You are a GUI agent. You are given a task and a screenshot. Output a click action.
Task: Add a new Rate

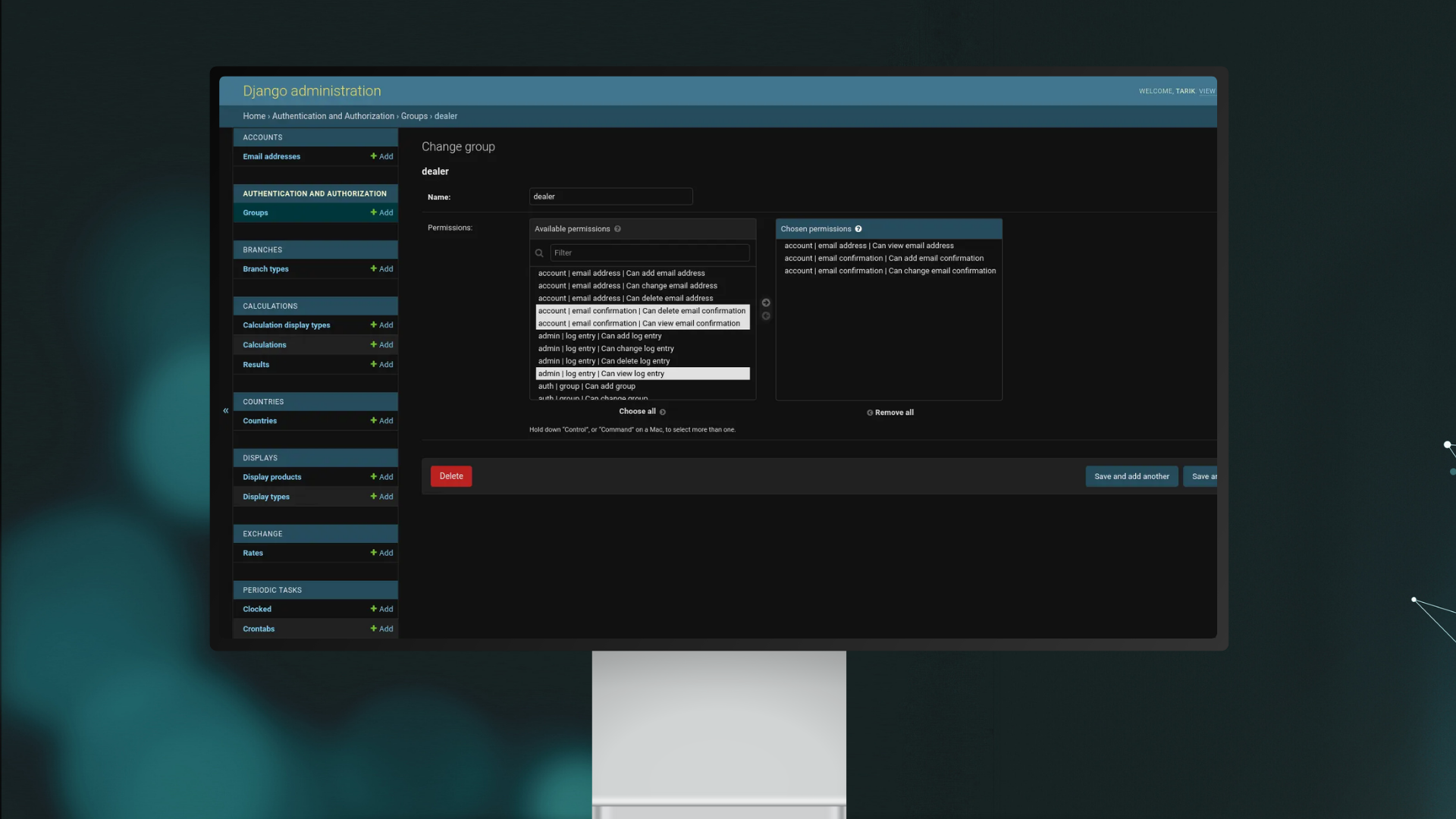tap(381, 552)
